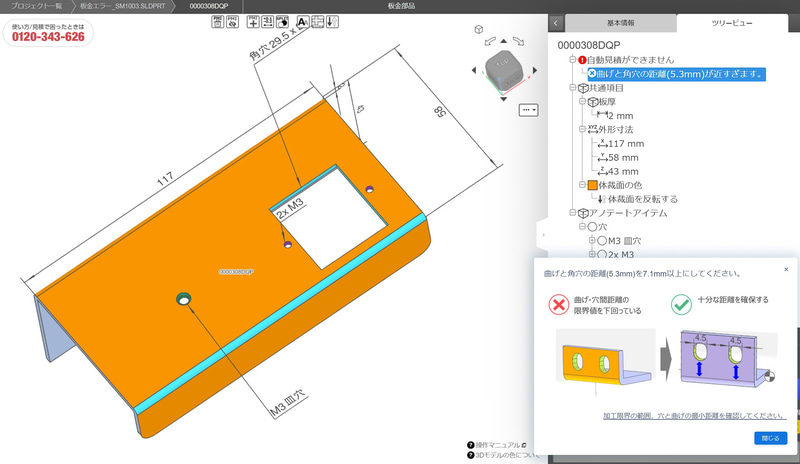The image size is (800, 464).
Task: Expand the M3 皿穴 tree node
Action: [x=592, y=240]
